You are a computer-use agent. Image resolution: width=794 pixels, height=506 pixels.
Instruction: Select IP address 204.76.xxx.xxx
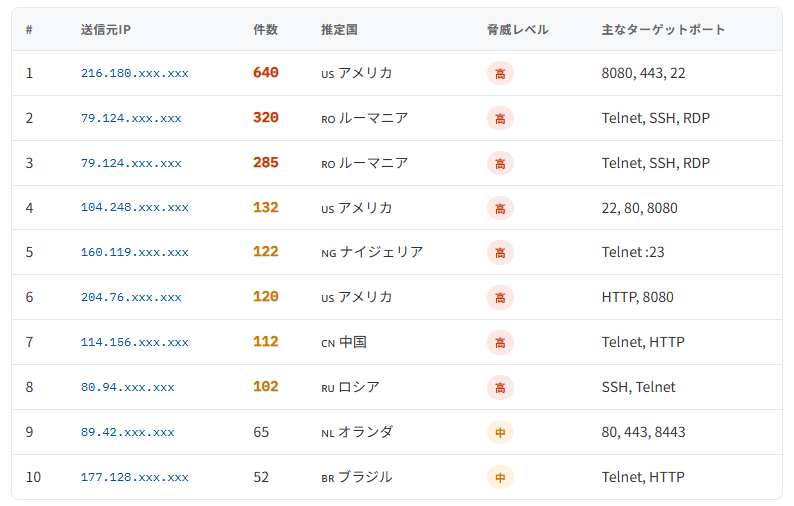[131, 297]
